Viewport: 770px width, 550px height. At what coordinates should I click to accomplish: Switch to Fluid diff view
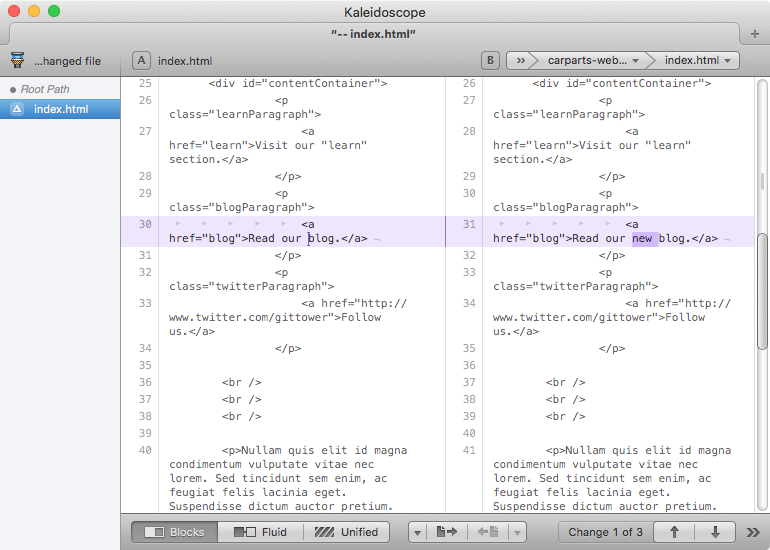click(x=261, y=532)
